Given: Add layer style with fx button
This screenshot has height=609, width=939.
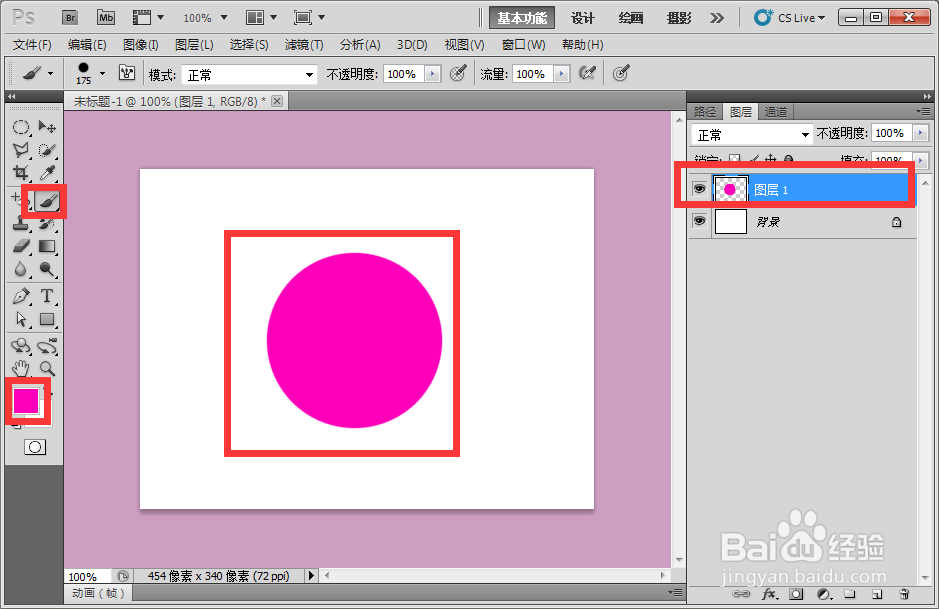Looking at the screenshot, I should pos(770,594).
